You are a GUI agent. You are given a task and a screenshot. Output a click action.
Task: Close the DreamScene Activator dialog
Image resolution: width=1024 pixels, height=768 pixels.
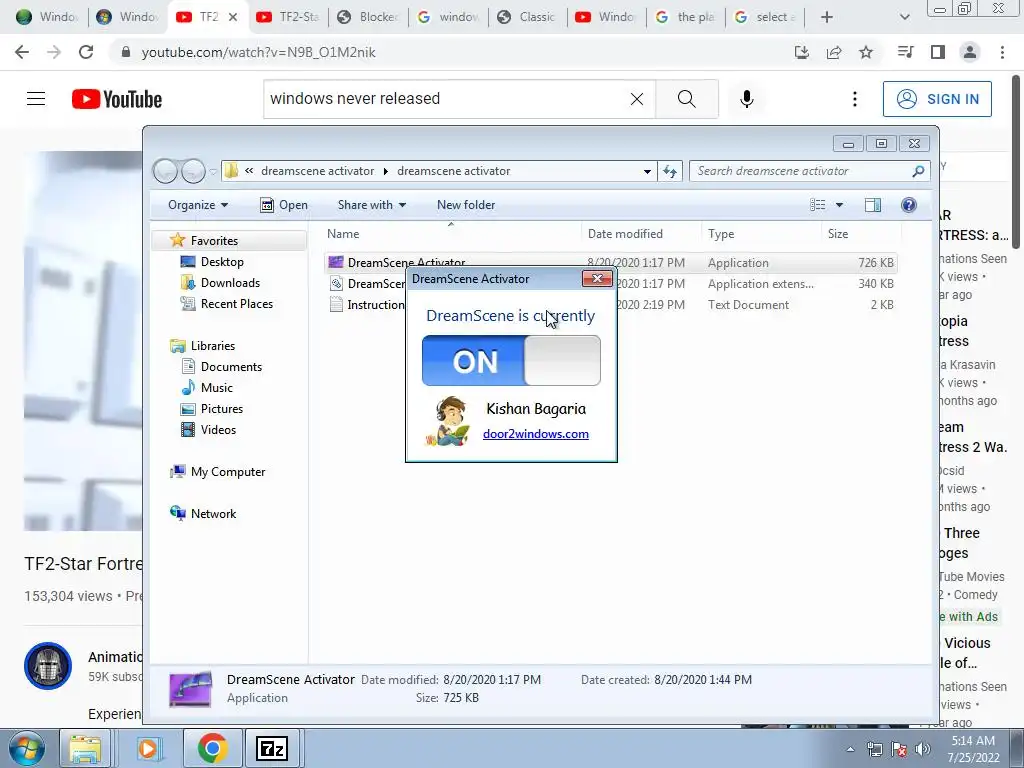[x=597, y=279]
